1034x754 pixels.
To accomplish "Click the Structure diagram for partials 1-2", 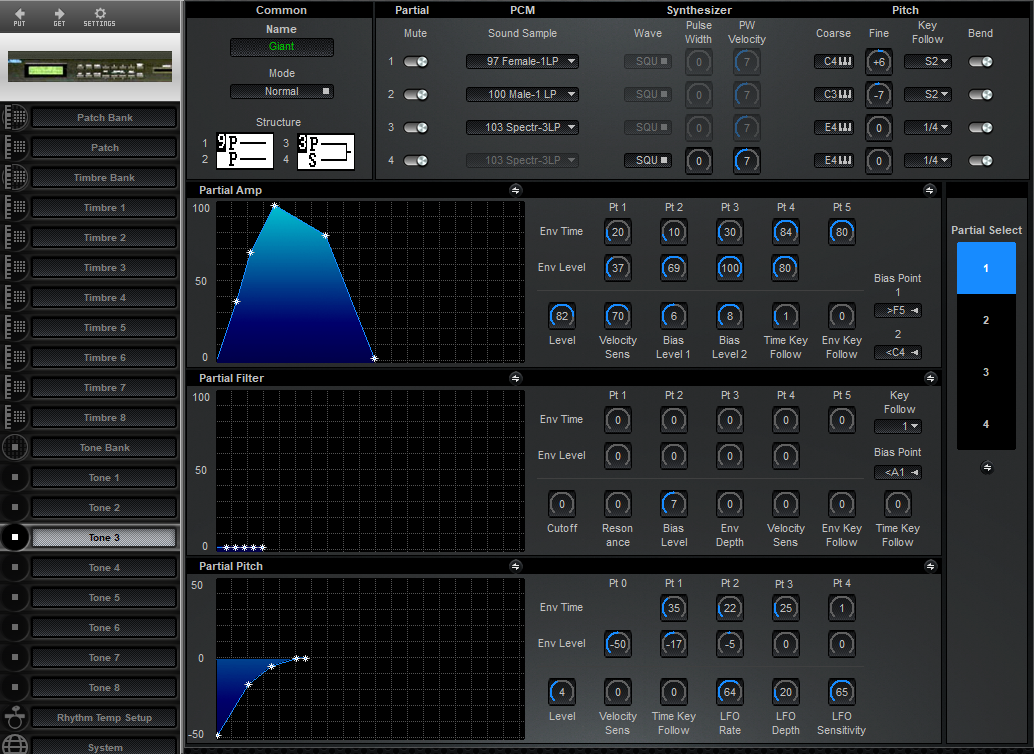I will (244, 149).
